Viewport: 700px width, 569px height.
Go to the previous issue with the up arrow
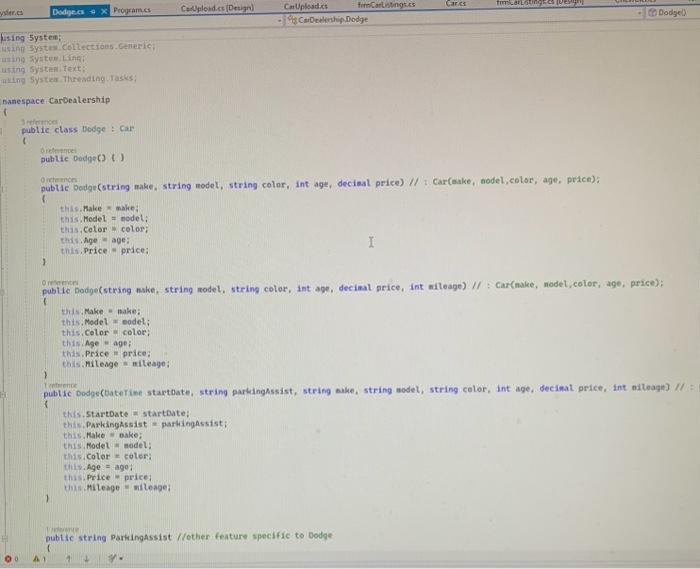point(68,558)
